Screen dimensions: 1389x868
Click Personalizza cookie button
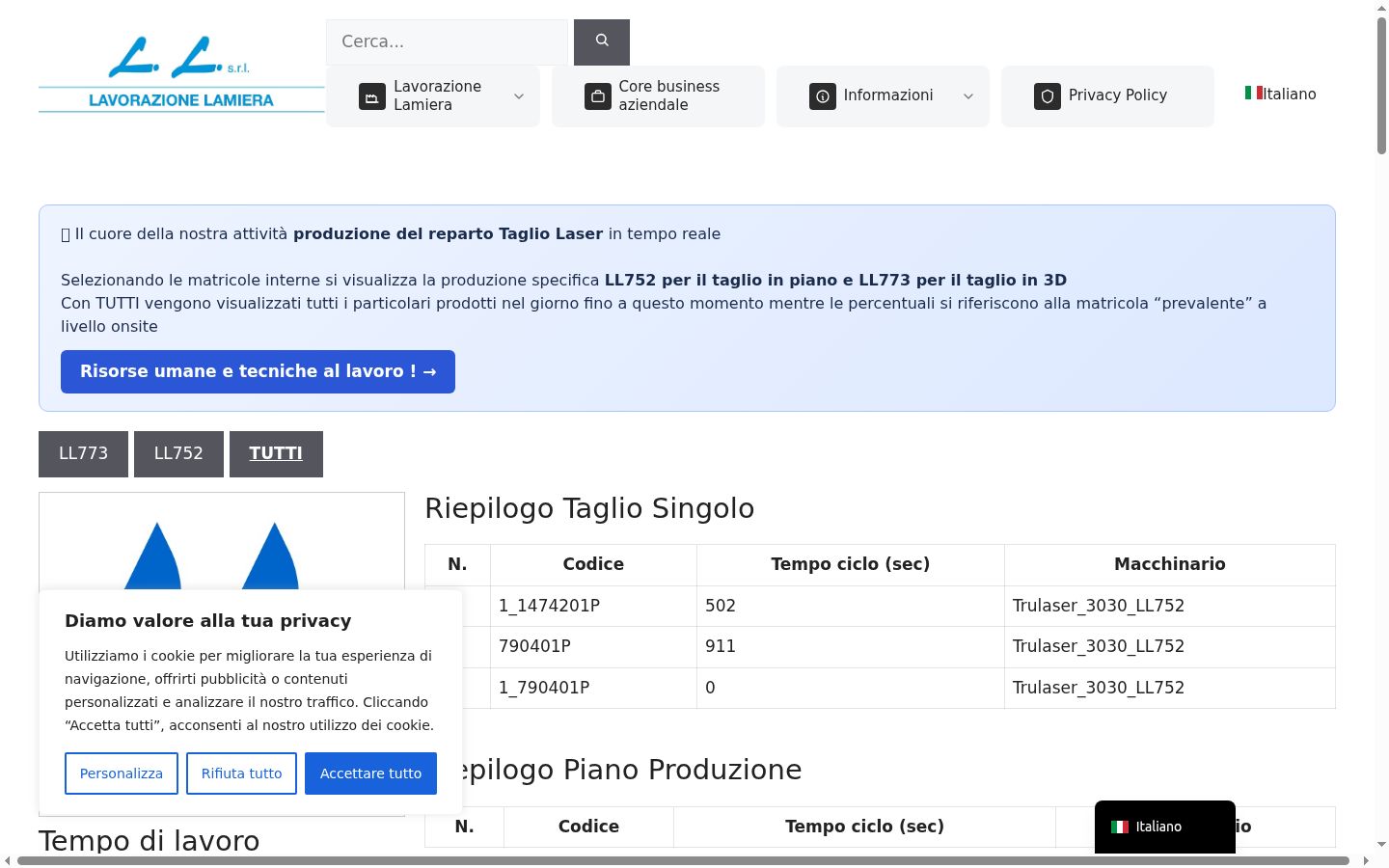pos(122,773)
